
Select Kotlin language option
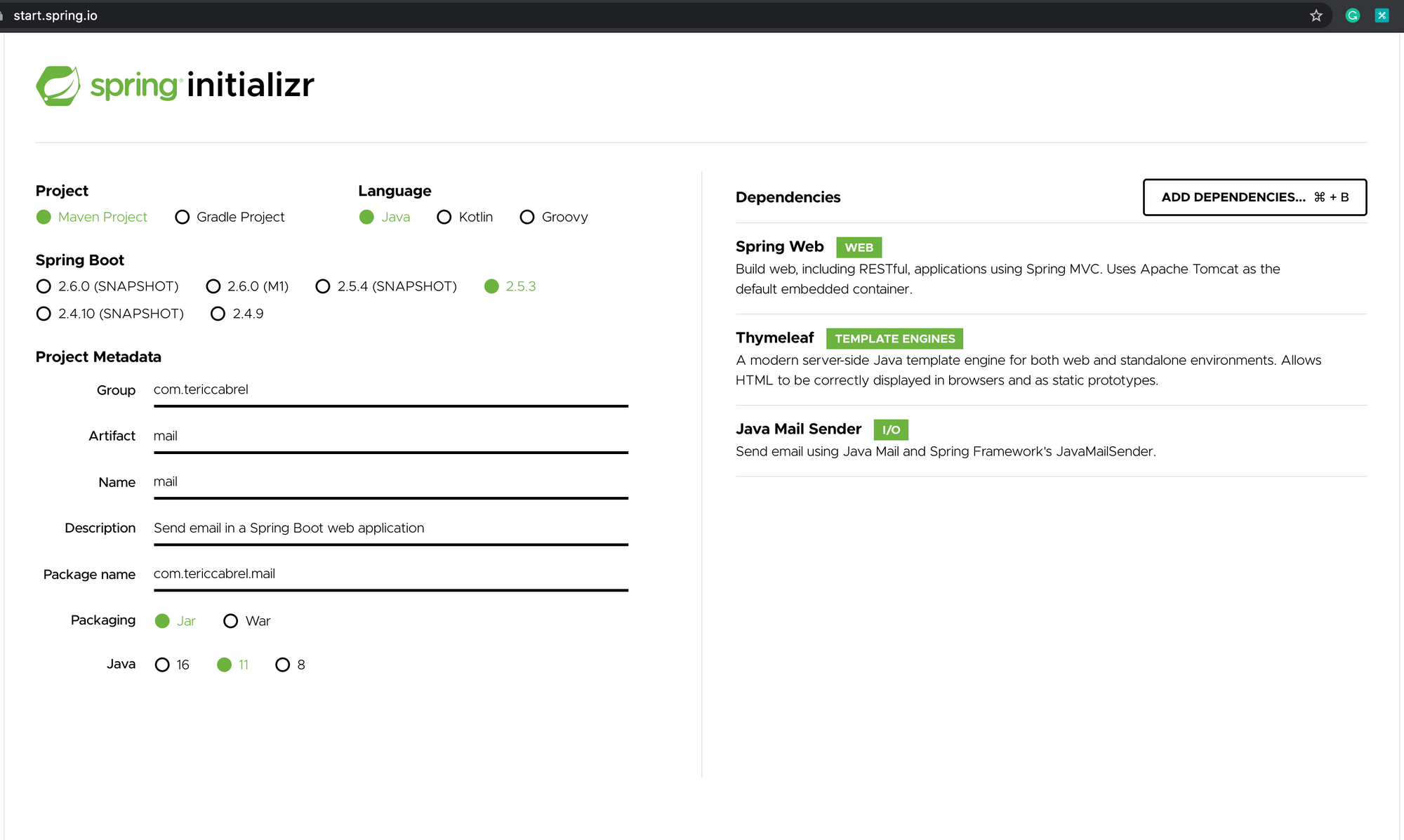[x=444, y=216]
